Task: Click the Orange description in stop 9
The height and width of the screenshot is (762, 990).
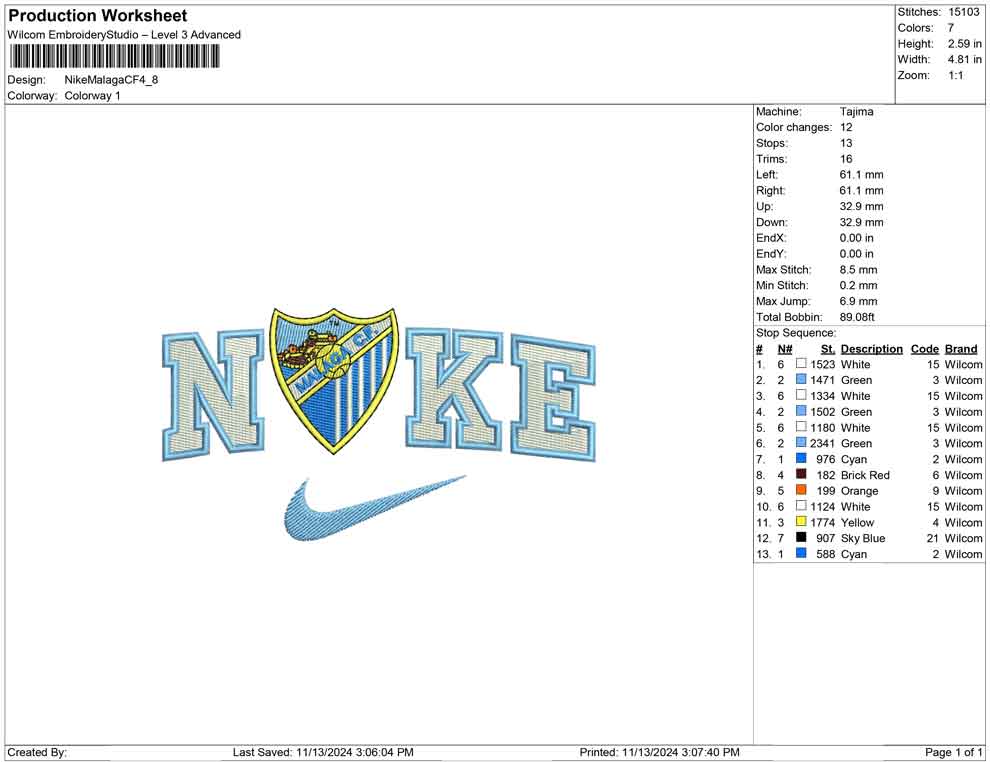Action: point(859,491)
